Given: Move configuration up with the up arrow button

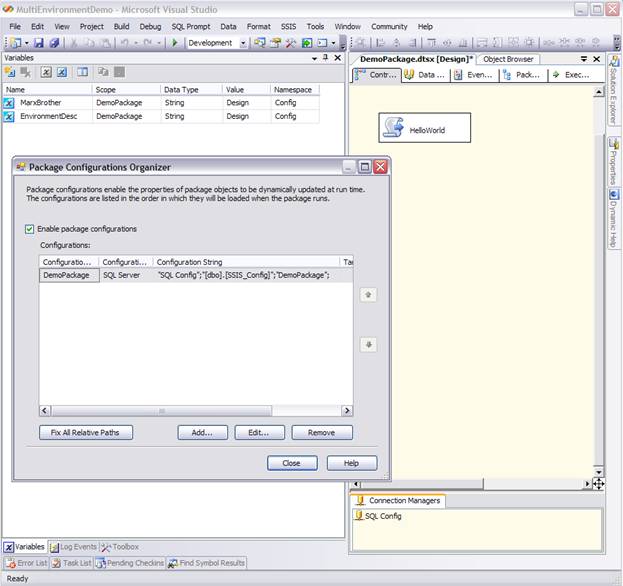Looking at the screenshot, I should point(368,295).
